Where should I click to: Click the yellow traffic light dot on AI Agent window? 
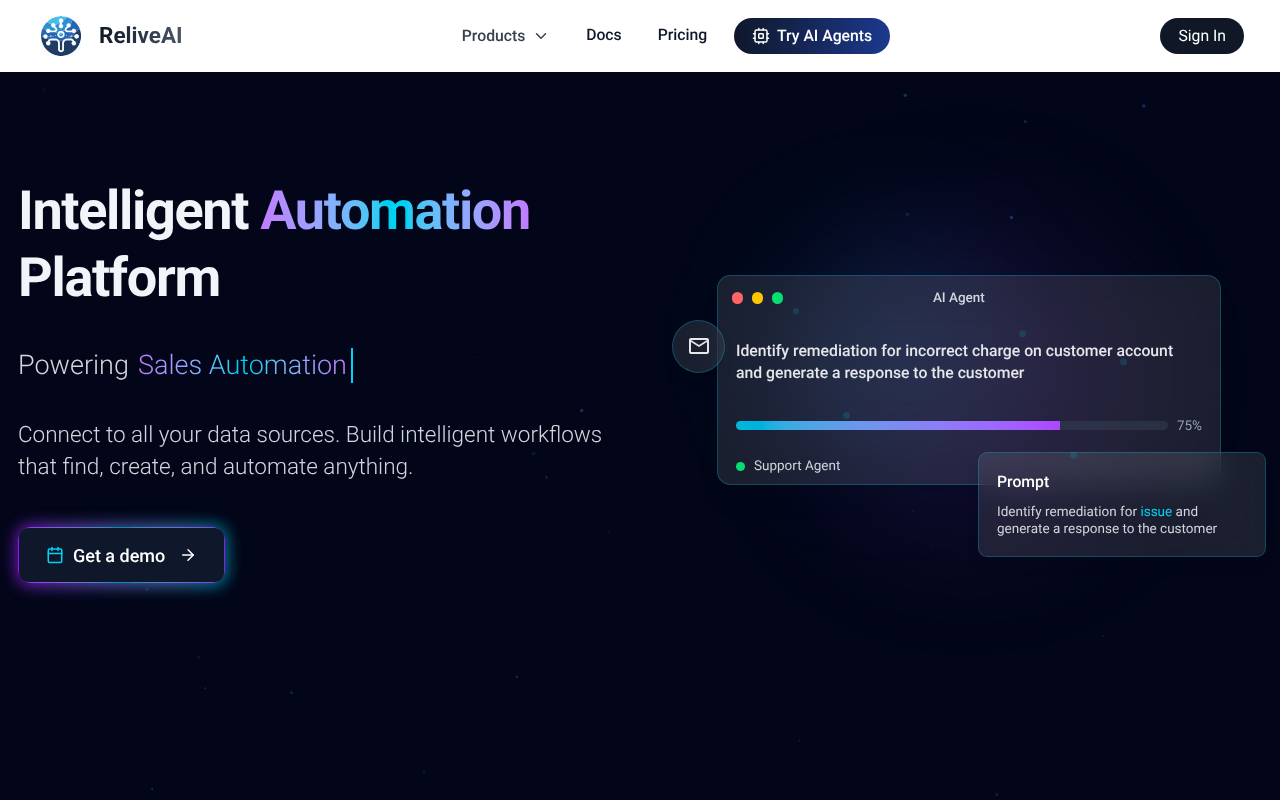757,297
